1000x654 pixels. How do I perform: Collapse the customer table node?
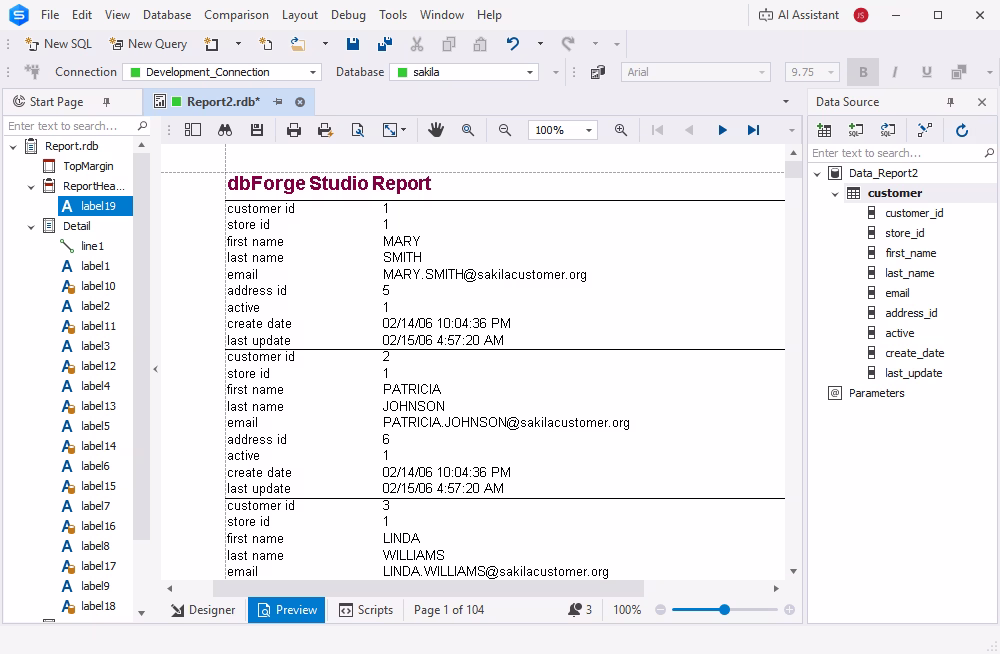pos(835,193)
